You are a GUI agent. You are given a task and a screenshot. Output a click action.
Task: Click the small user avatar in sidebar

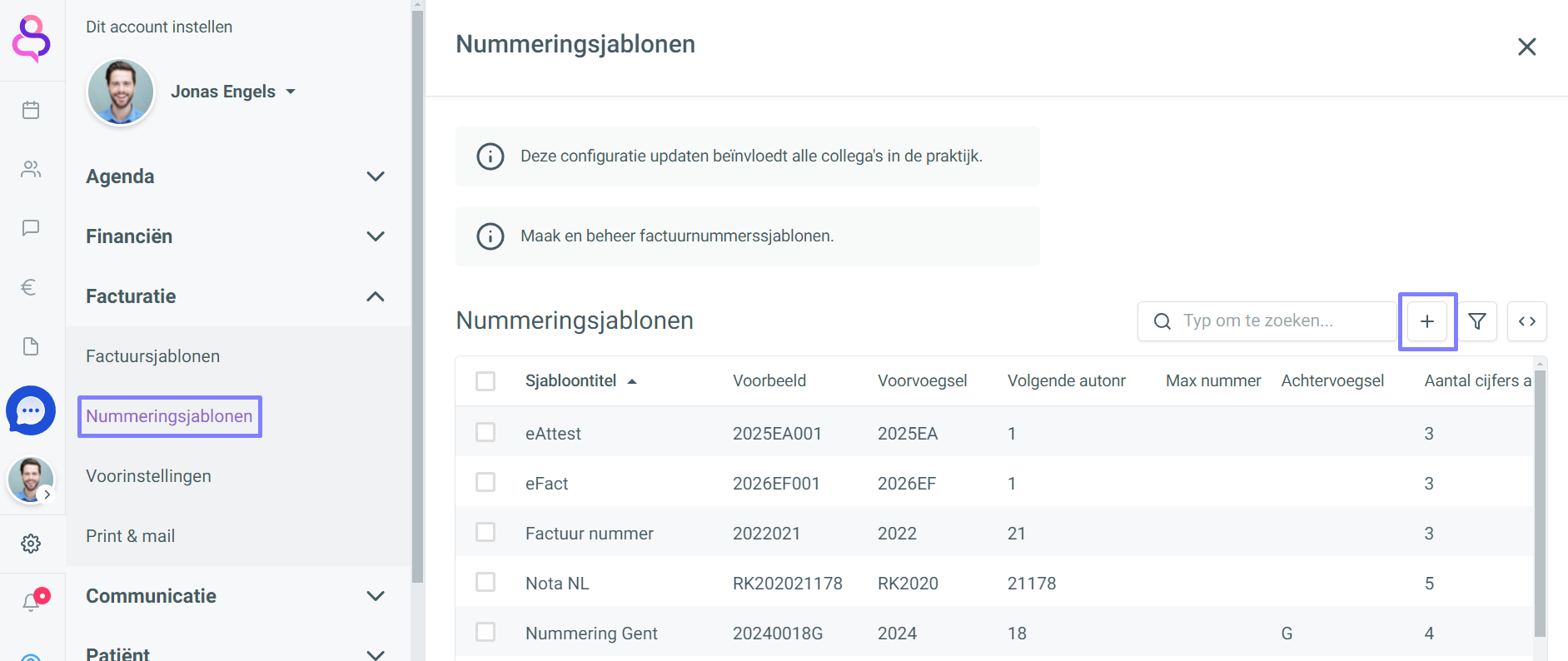tap(31, 480)
